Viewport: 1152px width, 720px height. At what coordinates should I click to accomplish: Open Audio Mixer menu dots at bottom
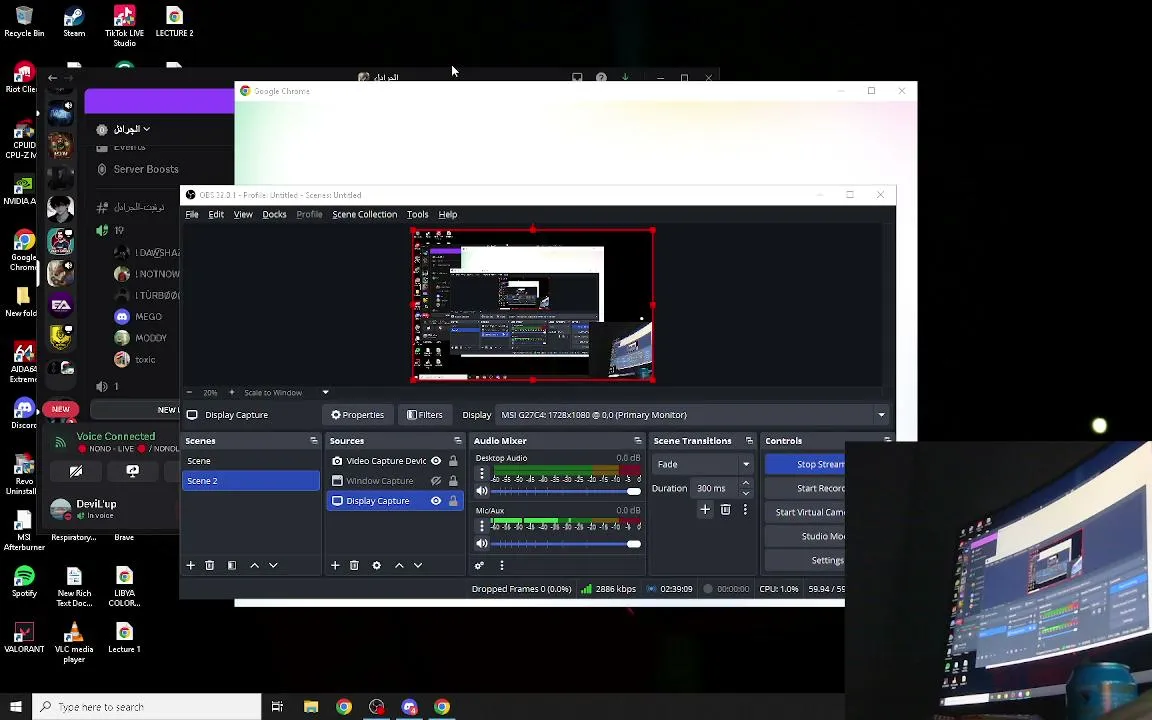(502, 565)
